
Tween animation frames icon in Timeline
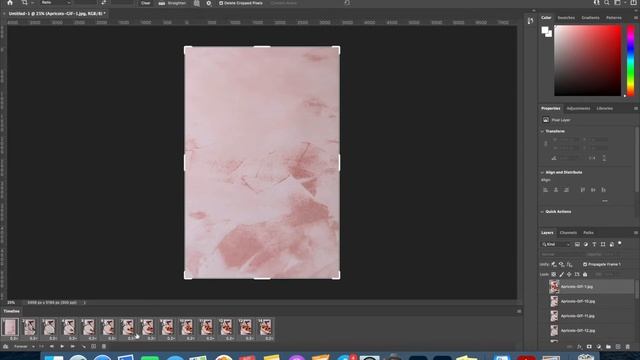point(84,347)
